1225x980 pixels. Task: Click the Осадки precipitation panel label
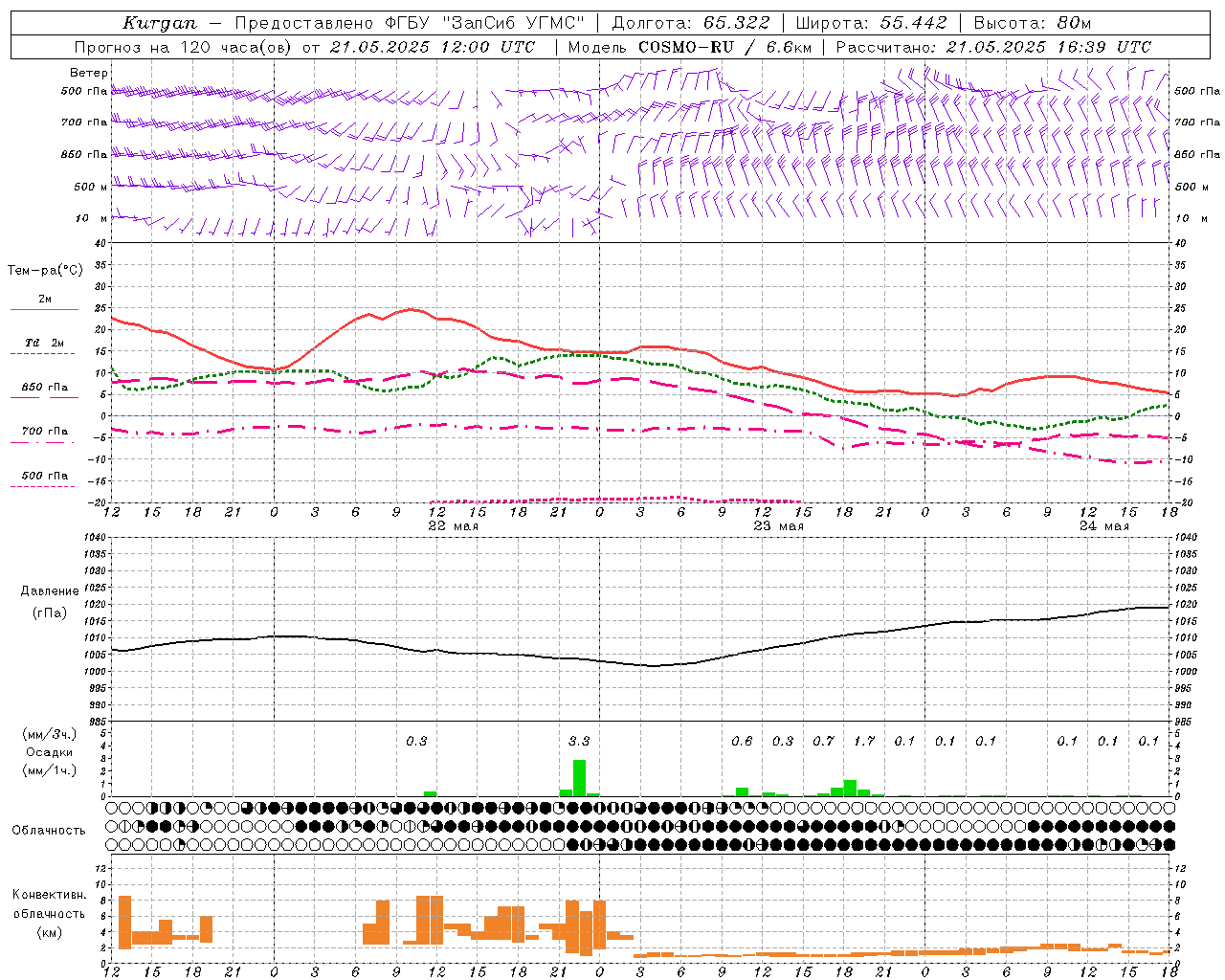point(50,752)
